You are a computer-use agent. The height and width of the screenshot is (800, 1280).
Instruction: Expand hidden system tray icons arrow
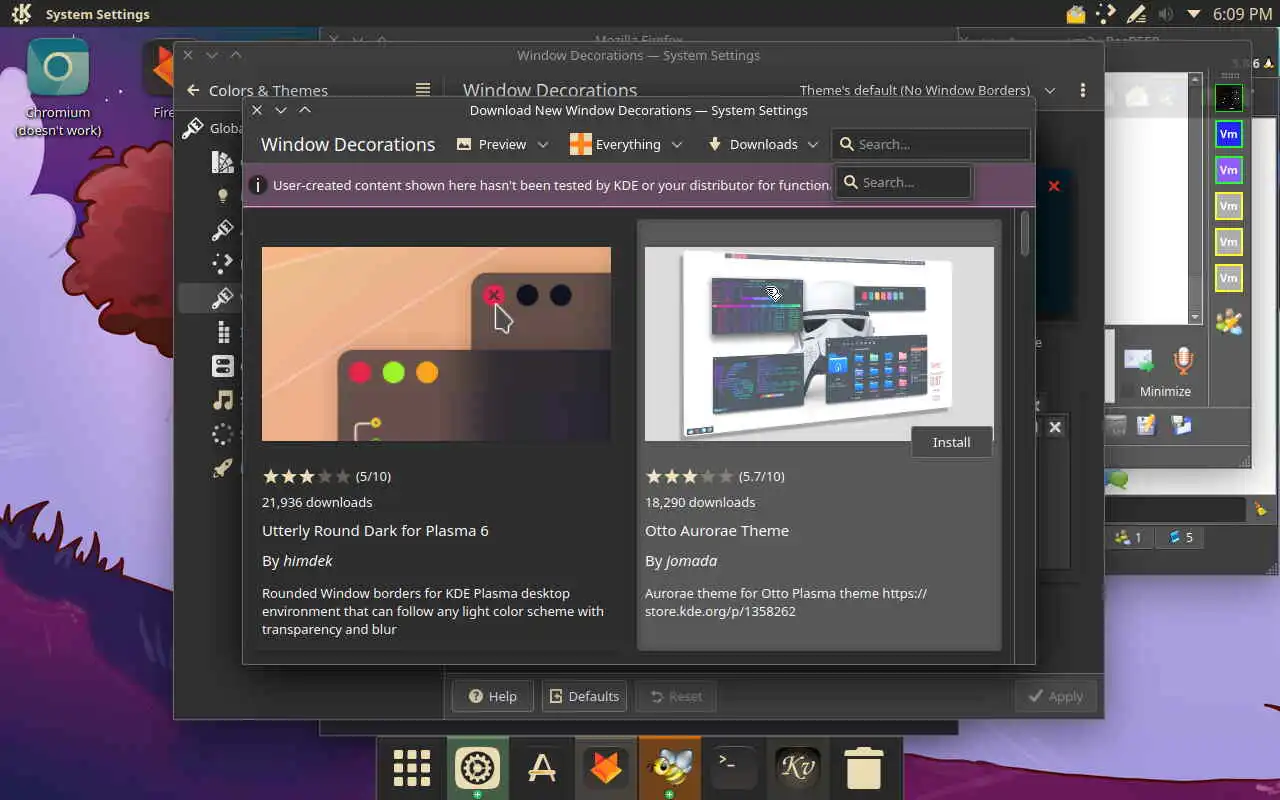coord(1193,14)
